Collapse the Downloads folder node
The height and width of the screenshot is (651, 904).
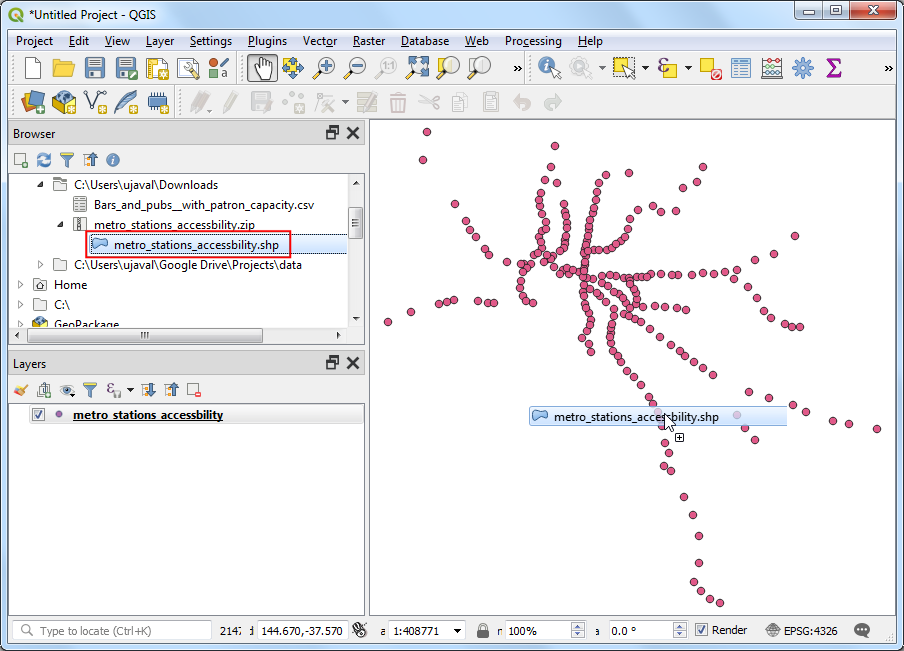click(x=41, y=185)
